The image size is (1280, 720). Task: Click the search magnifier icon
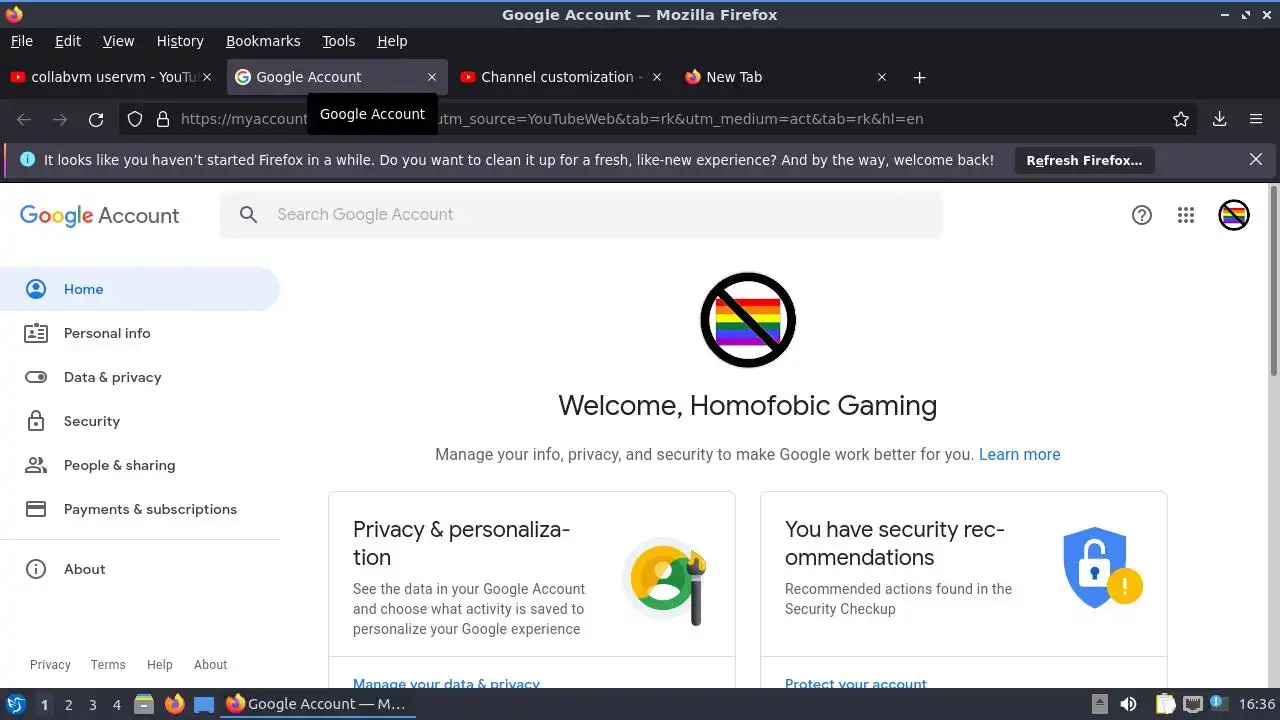click(249, 215)
